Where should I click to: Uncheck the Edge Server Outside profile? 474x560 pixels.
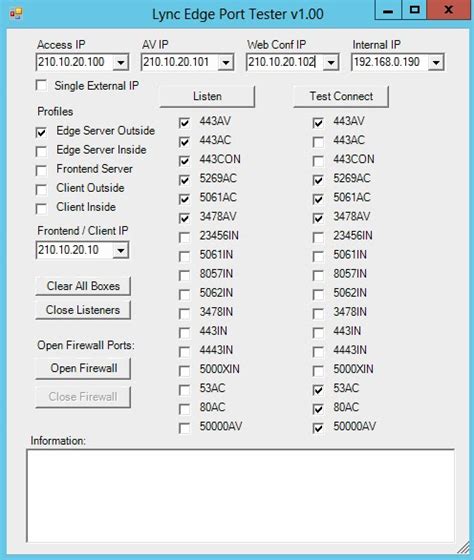pyautogui.click(x=41, y=132)
